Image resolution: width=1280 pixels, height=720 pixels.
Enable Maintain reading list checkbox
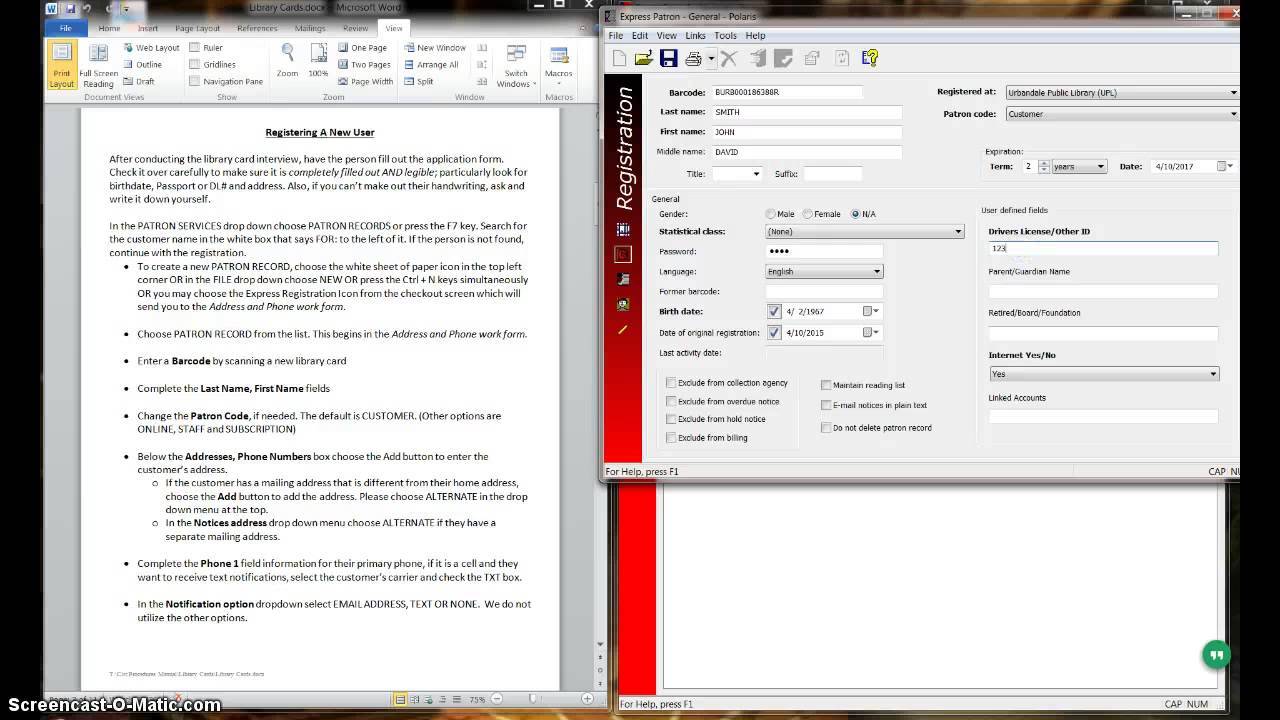tap(826, 385)
